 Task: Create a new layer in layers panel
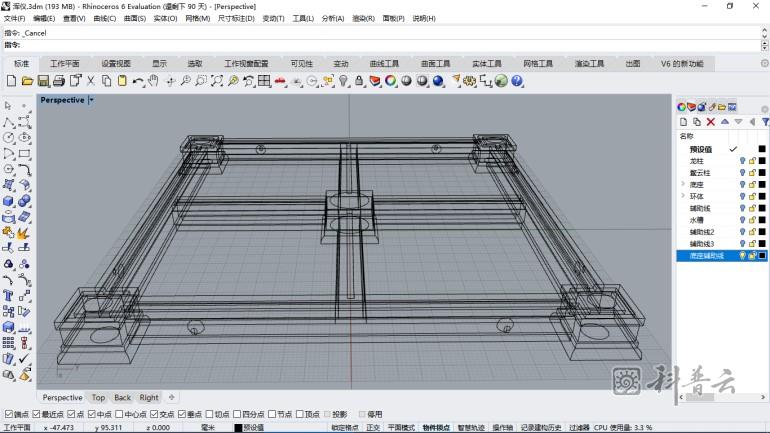click(683, 122)
